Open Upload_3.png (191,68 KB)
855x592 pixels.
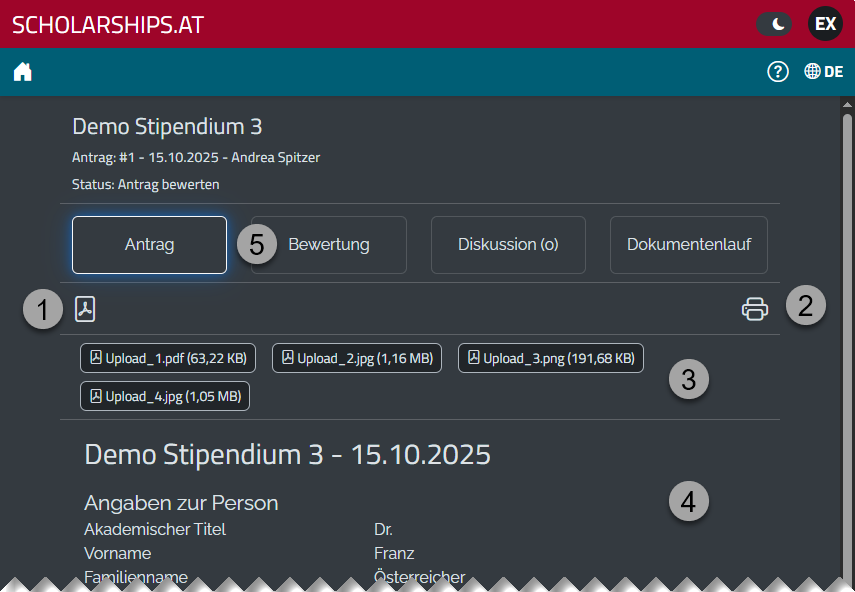coord(550,357)
